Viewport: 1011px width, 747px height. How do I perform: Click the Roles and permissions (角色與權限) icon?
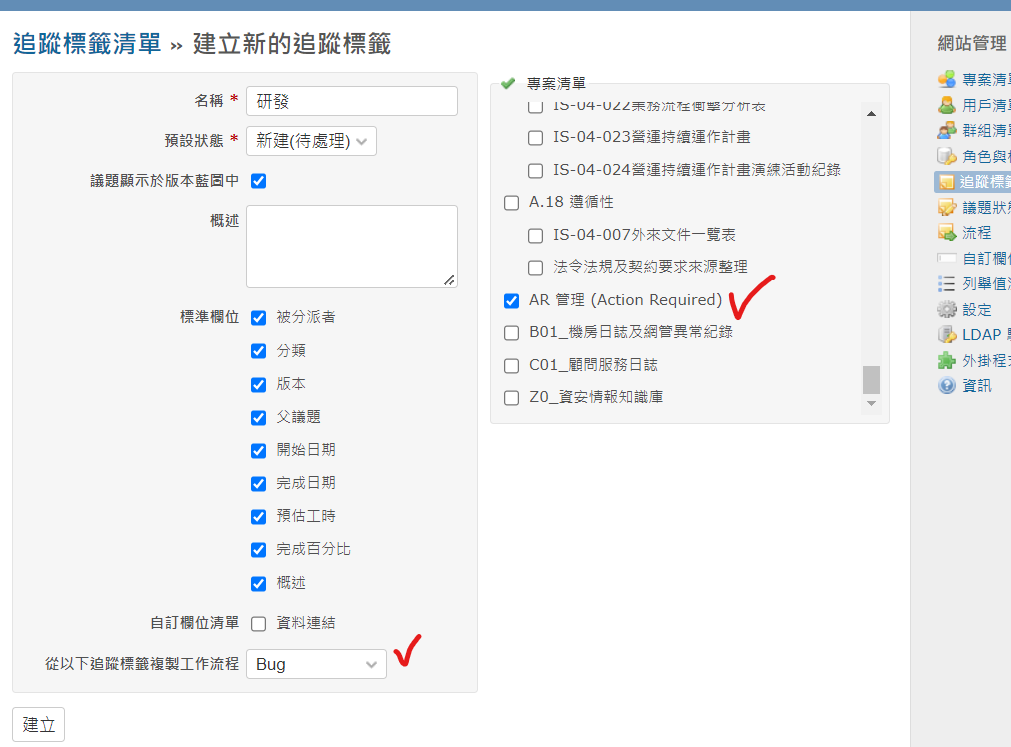click(x=946, y=156)
